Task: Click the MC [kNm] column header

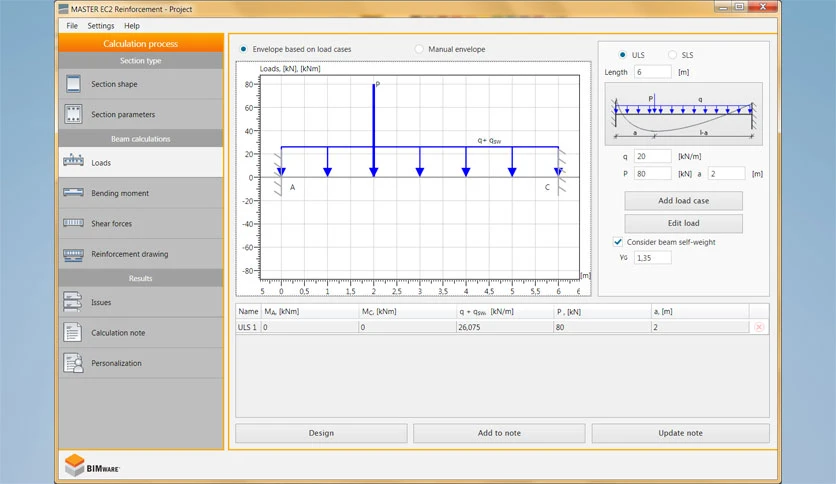Action: pyautogui.click(x=408, y=311)
